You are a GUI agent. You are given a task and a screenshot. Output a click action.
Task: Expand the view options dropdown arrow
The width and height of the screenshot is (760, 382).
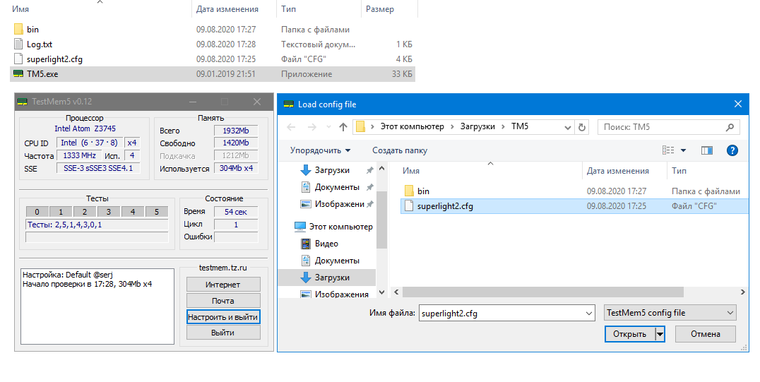[683, 150]
